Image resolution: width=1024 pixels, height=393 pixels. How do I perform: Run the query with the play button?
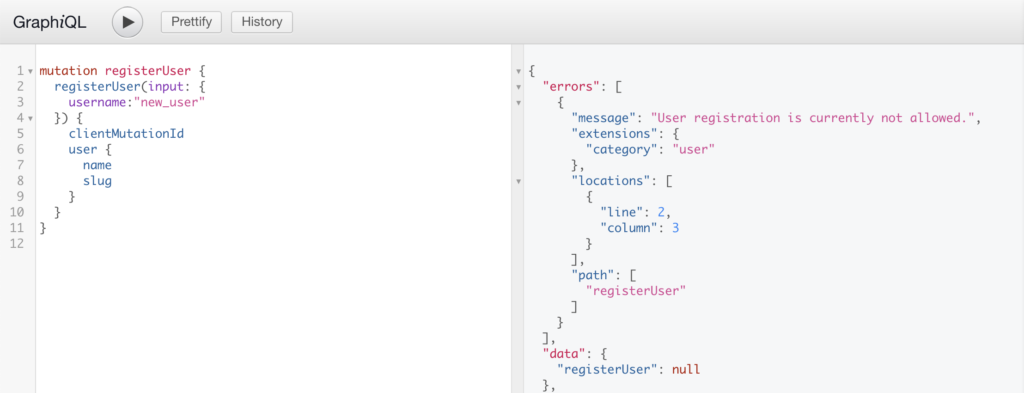click(x=127, y=22)
